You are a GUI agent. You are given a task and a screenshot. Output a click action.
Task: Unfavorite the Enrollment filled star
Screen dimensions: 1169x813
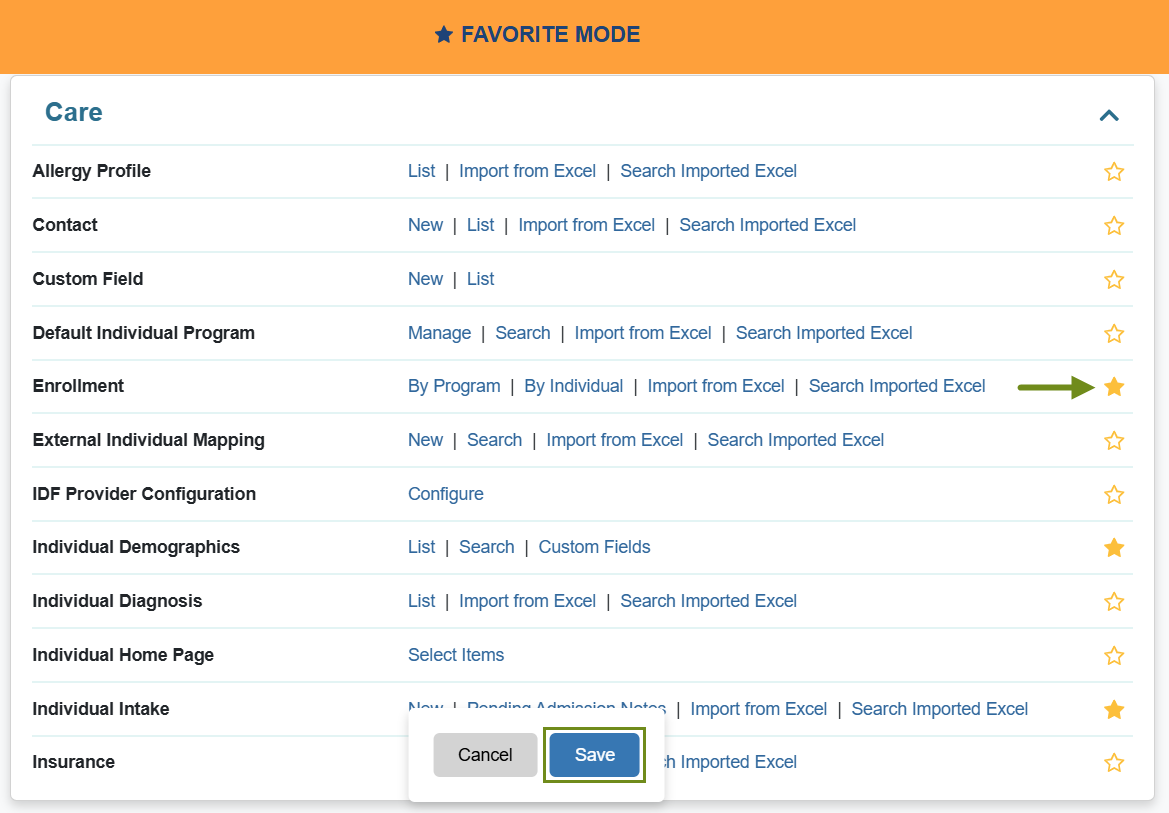(x=1114, y=387)
